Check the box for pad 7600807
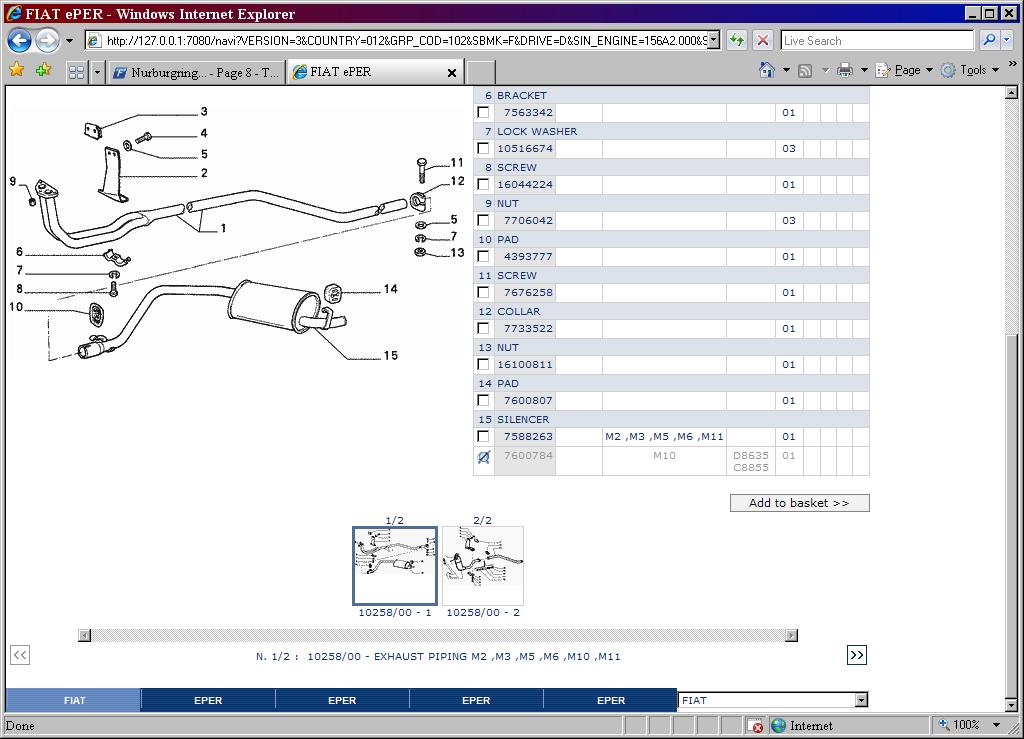The image size is (1024, 739). [483, 400]
